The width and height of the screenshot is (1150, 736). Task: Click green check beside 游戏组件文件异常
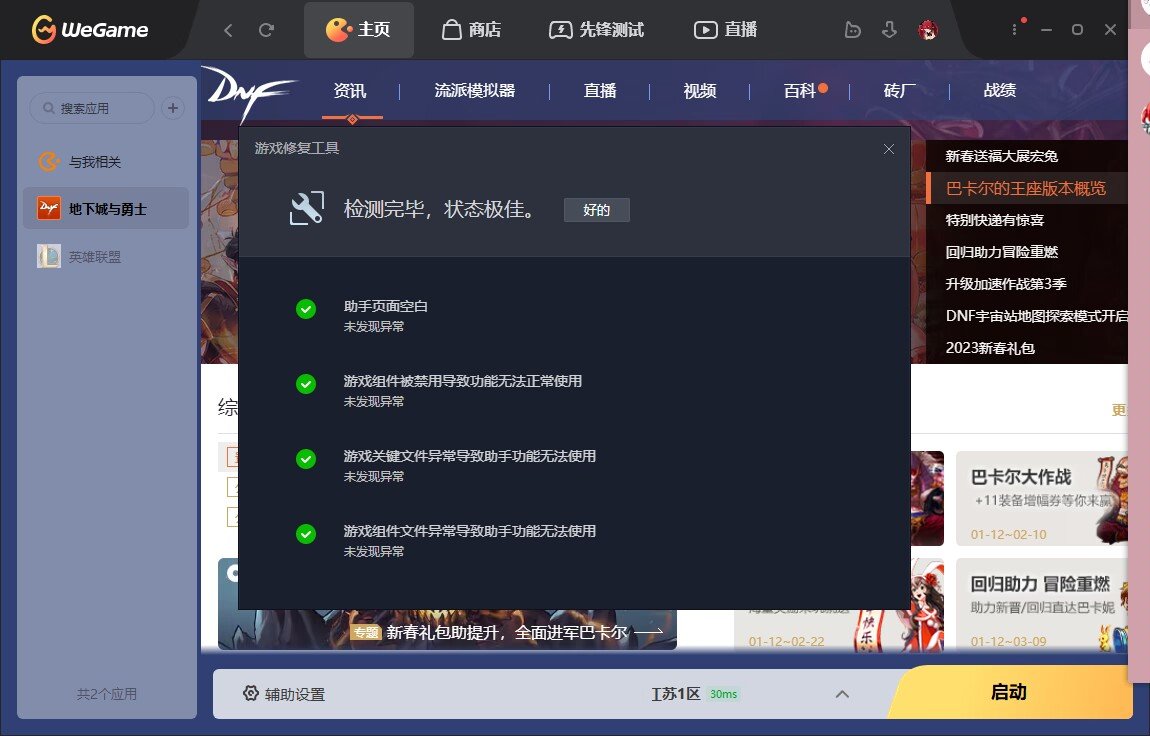306,534
